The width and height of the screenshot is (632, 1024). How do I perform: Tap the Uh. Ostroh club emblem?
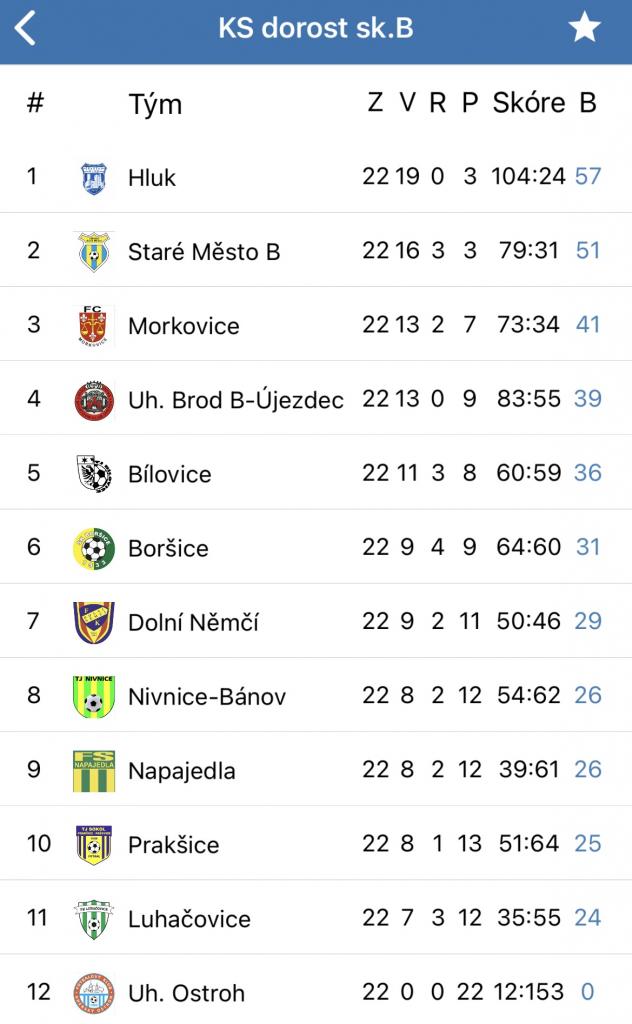[x=93, y=992]
